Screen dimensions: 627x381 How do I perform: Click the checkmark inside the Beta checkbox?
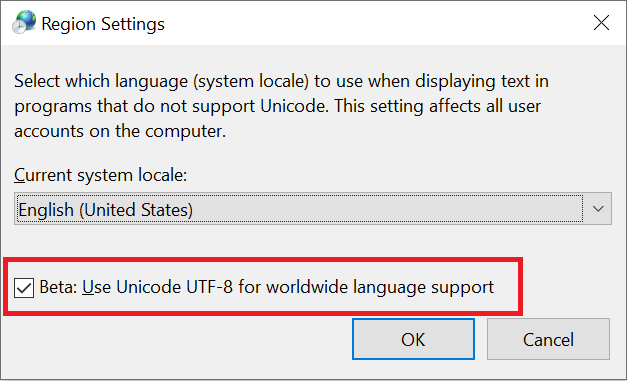(24, 288)
